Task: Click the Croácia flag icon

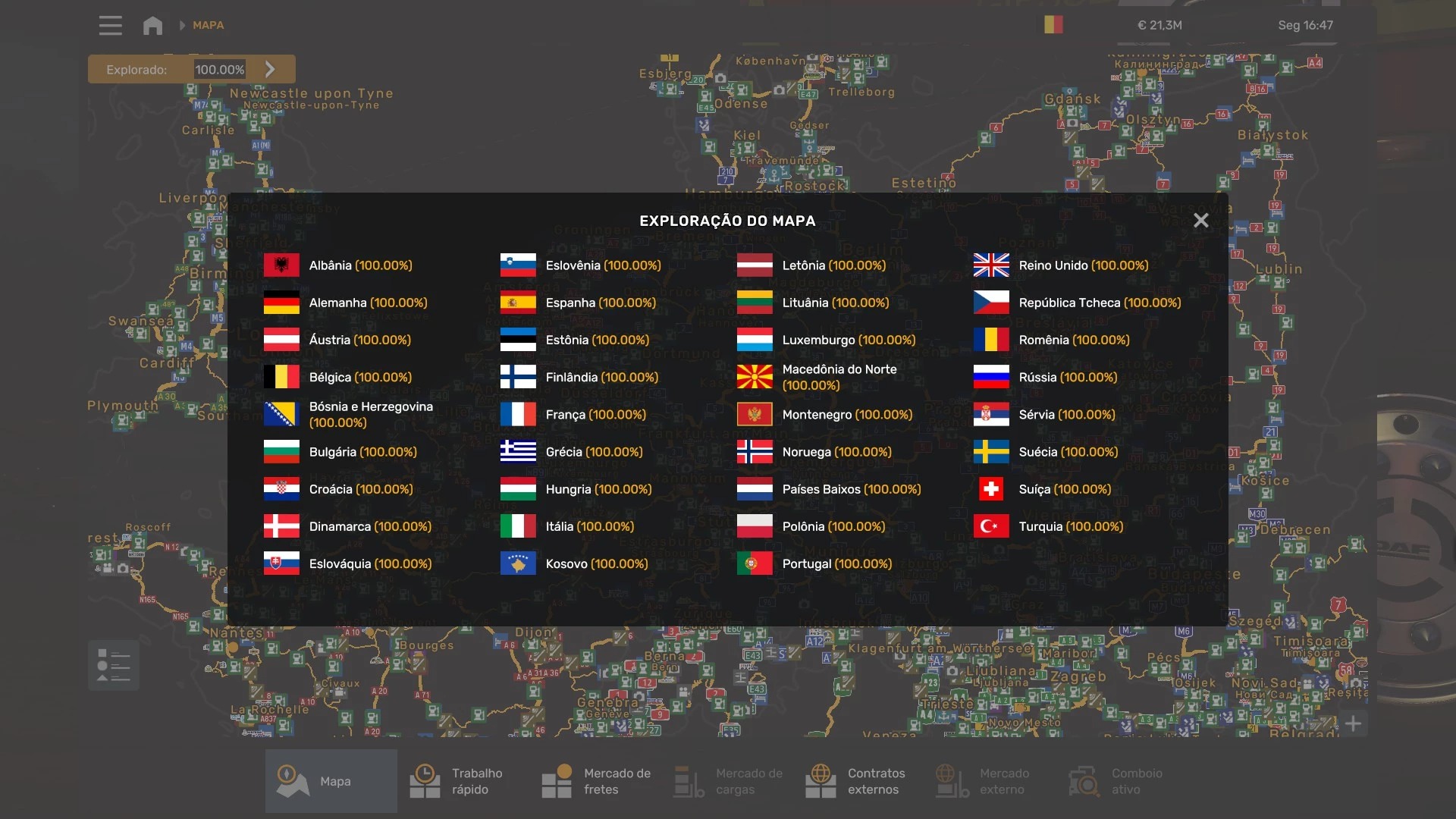Action: click(281, 489)
